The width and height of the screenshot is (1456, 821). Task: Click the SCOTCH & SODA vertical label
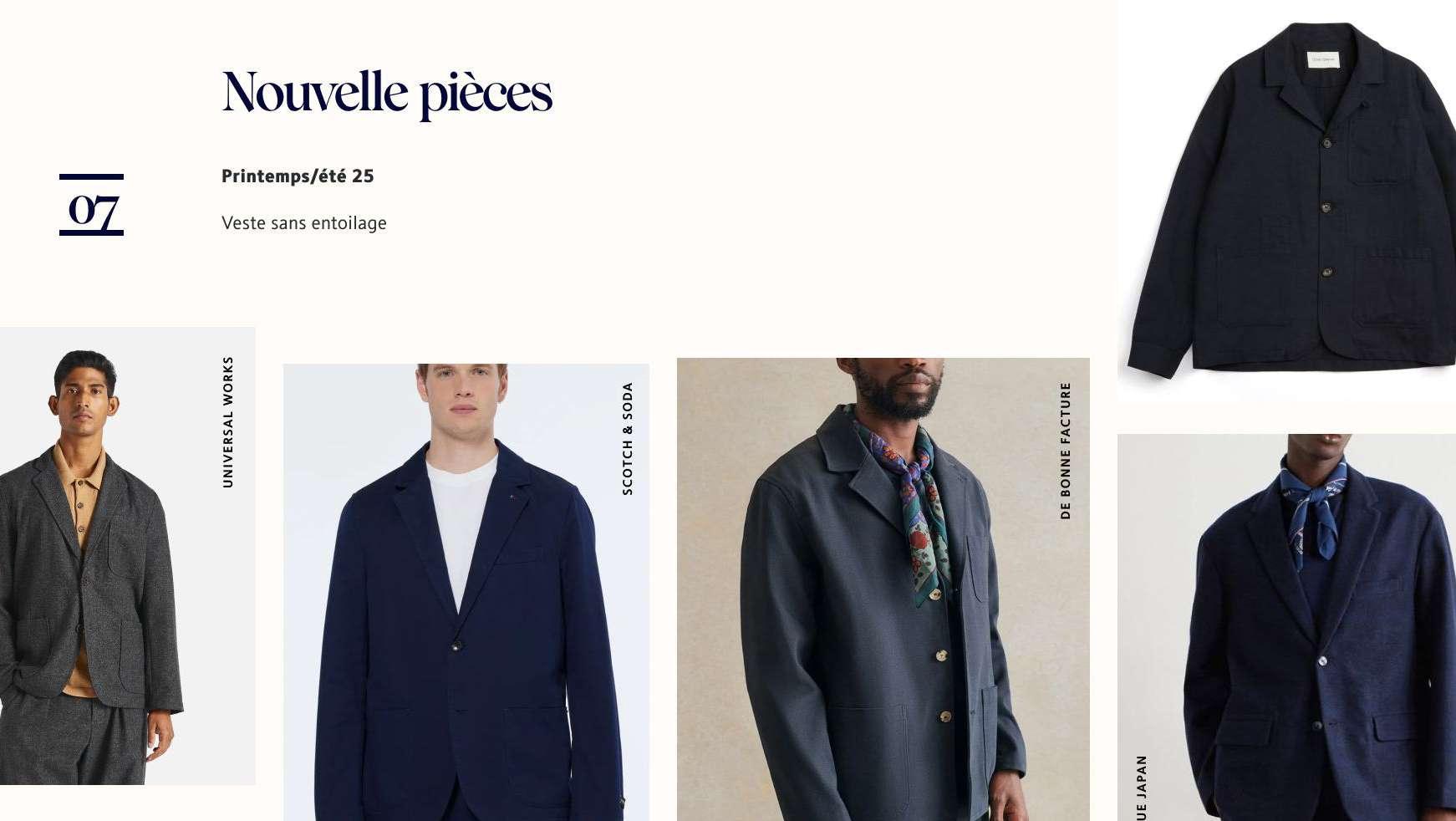coord(628,439)
